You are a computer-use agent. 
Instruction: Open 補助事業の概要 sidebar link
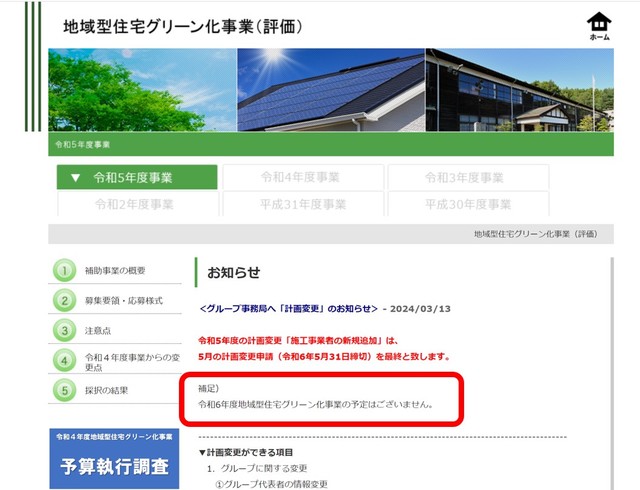click(115, 270)
